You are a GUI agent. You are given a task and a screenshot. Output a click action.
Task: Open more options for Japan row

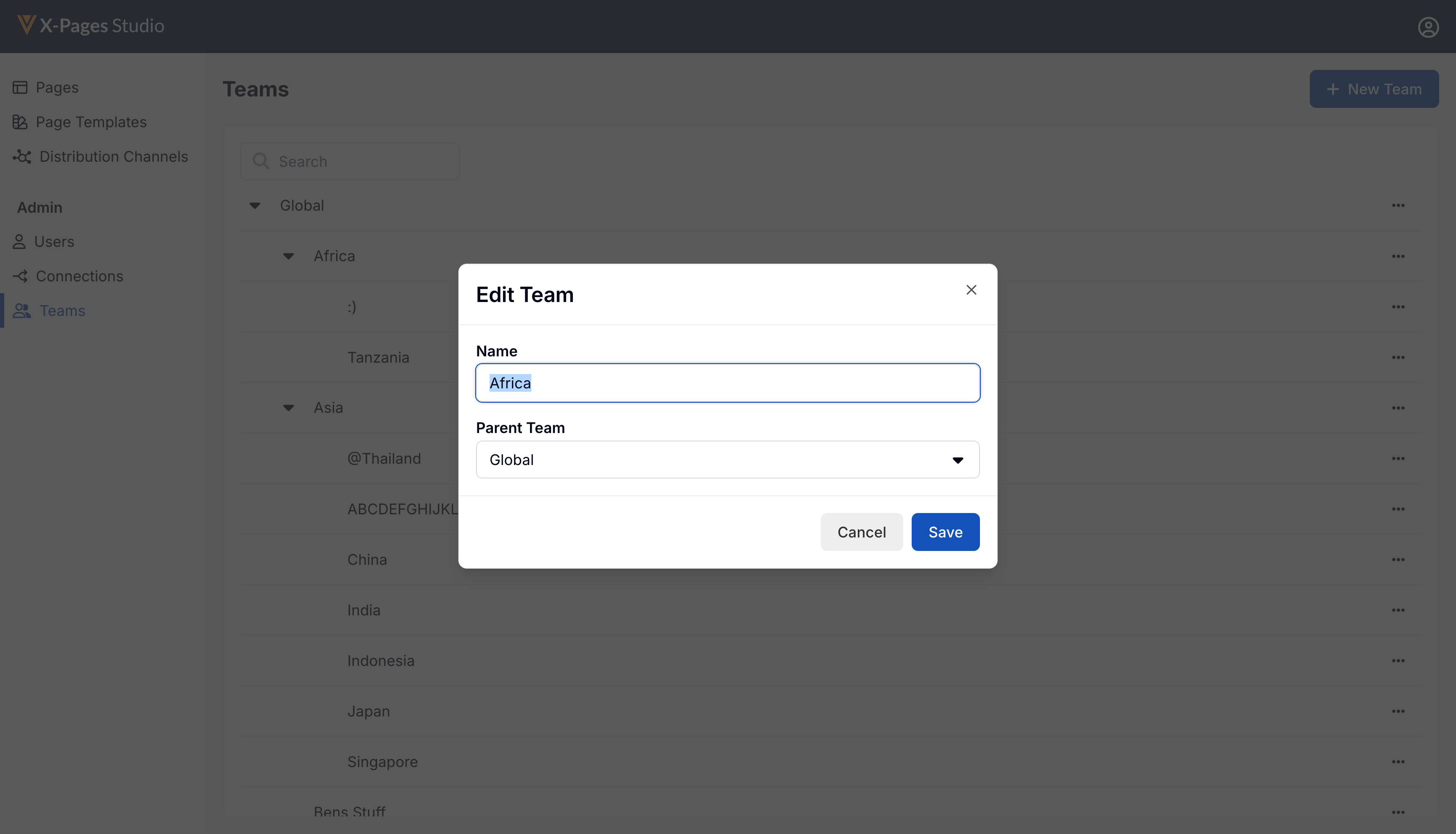click(x=1397, y=711)
